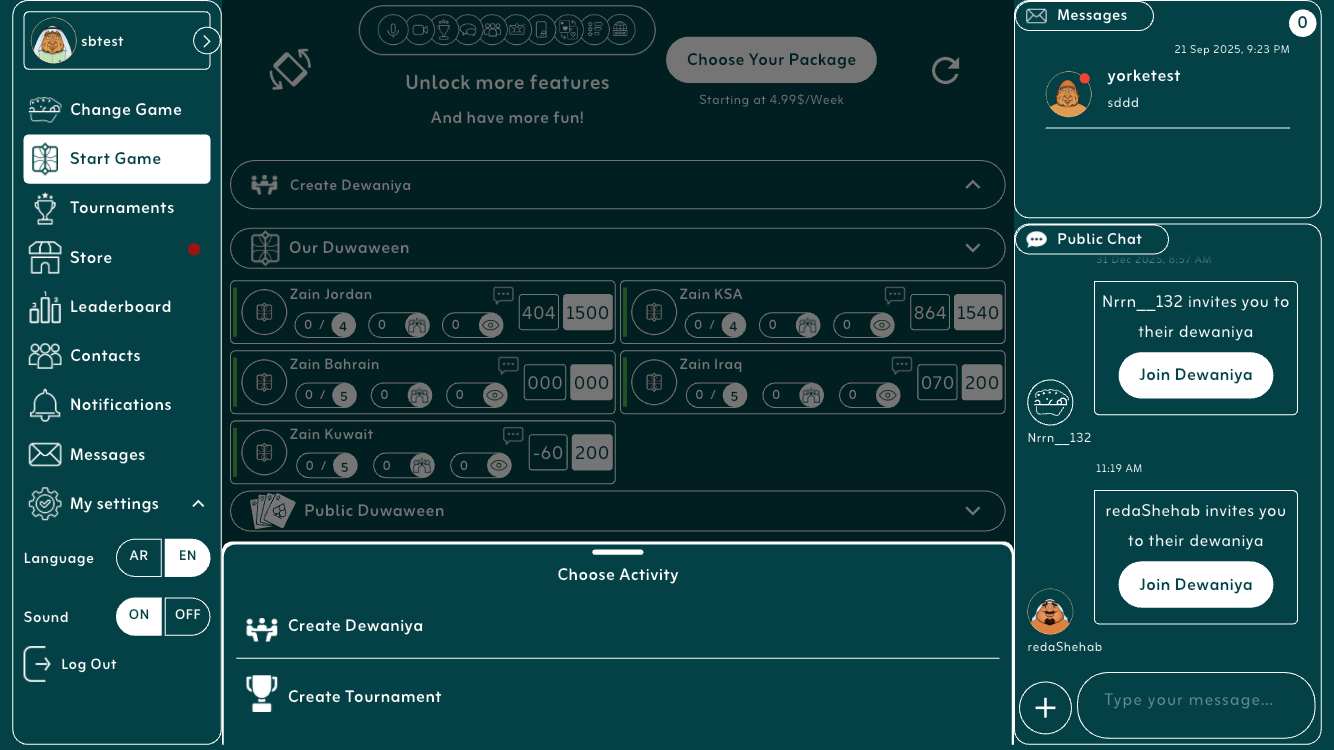Click the spectators eye icon on Zain KSA
Screen dimensions: 1334x750
tap(881, 325)
